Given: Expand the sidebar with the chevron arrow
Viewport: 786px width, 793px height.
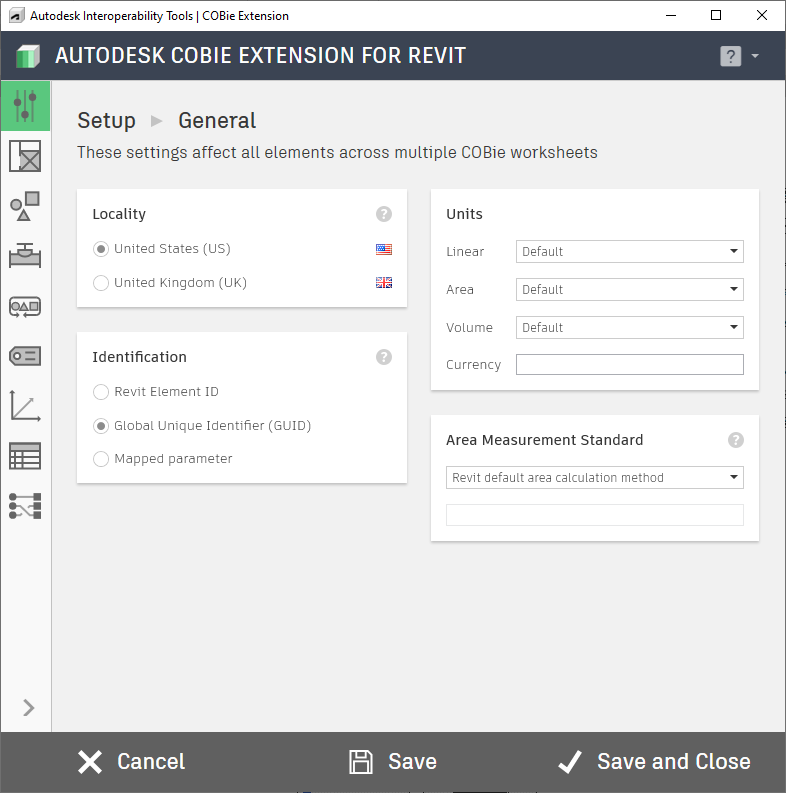Looking at the screenshot, I should pyautogui.click(x=28, y=708).
